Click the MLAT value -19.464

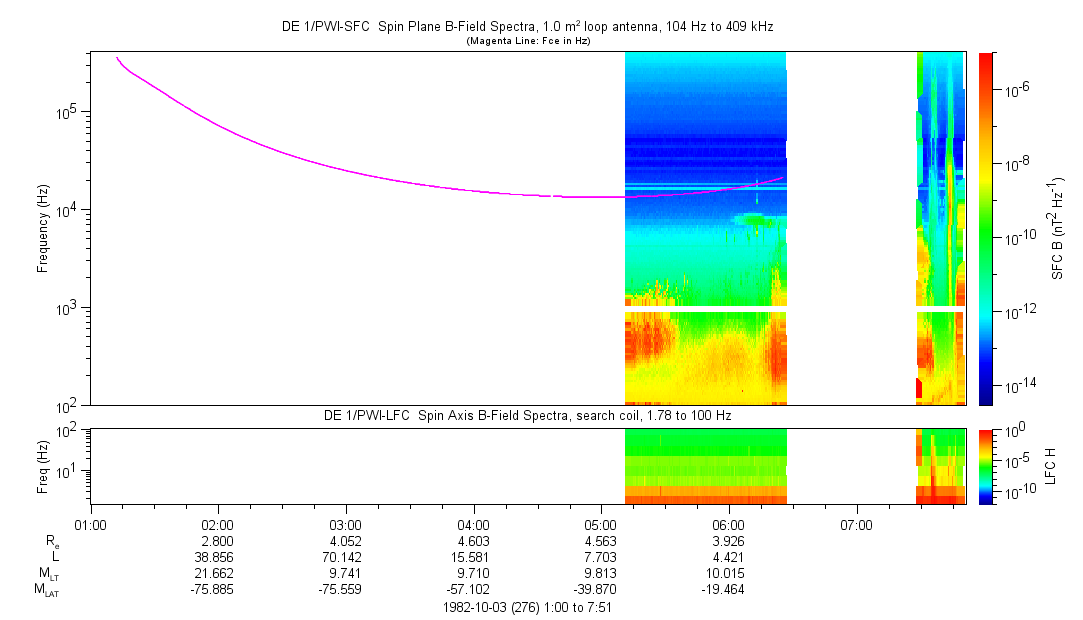[x=729, y=590]
